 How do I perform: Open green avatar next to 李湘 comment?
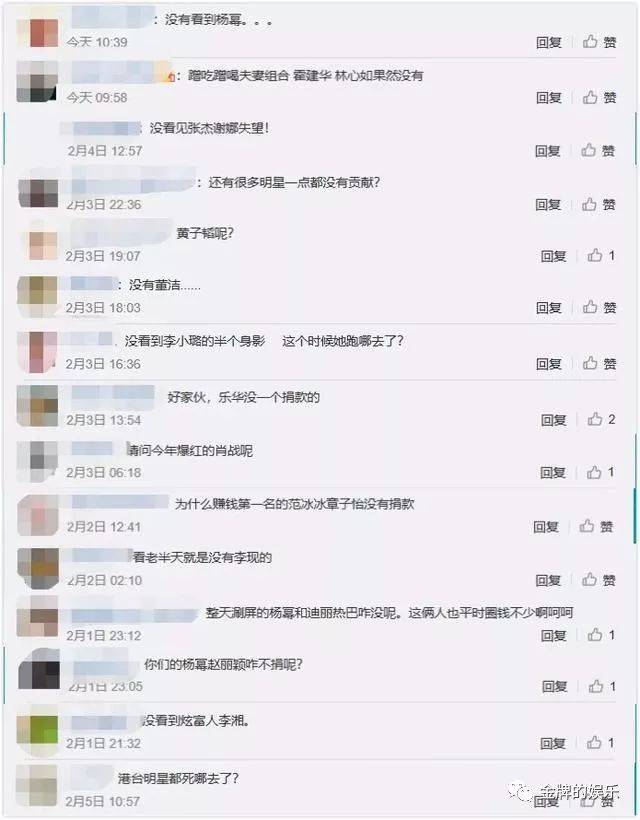point(37,730)
